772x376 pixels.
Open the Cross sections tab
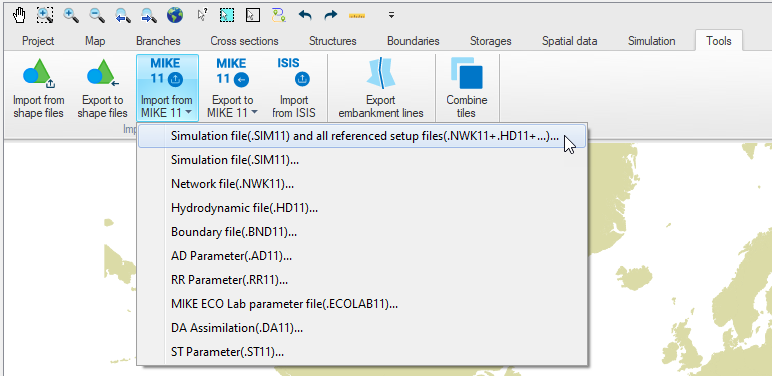coord(244,41)
